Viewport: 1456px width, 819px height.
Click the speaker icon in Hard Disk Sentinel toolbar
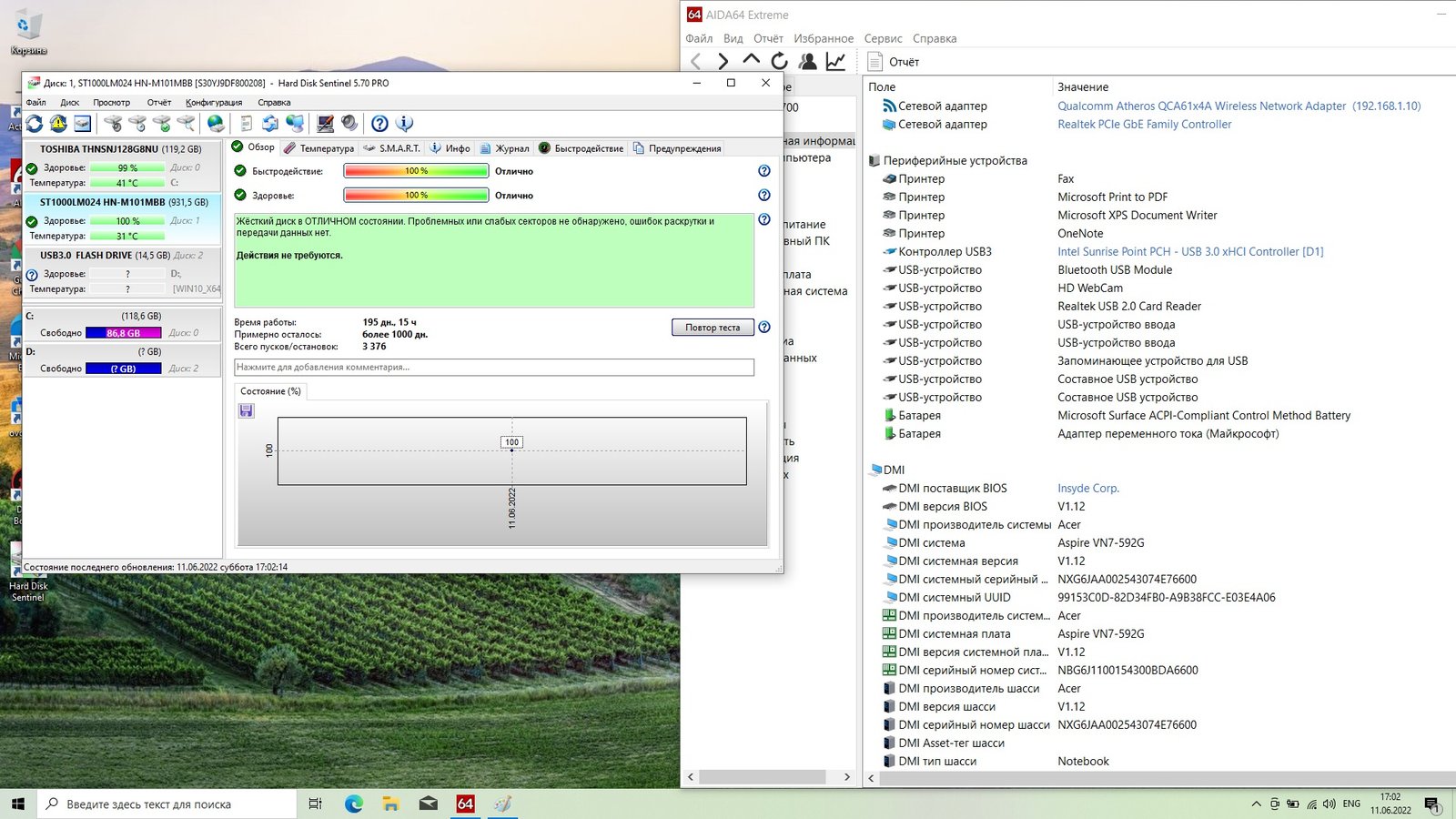point(349,124)
